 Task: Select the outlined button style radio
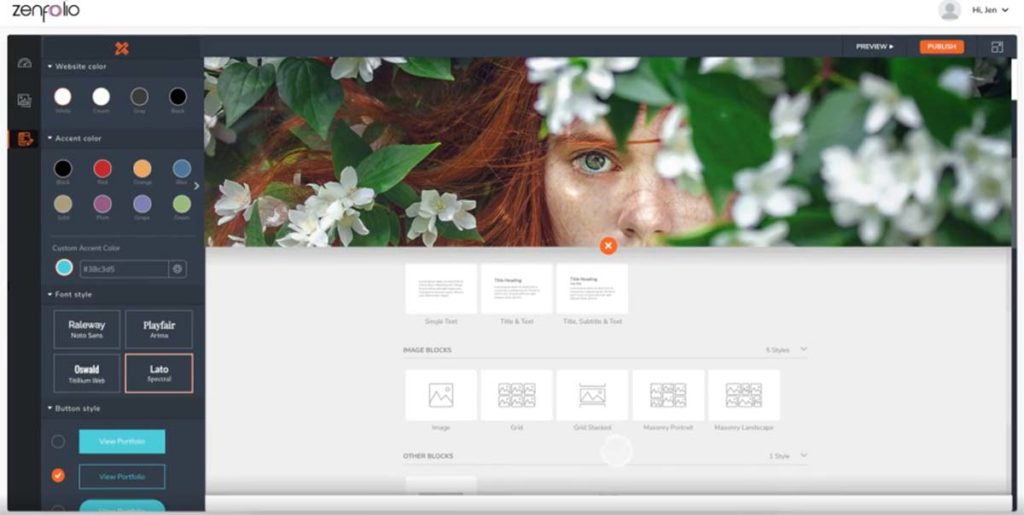click(58, 476)
